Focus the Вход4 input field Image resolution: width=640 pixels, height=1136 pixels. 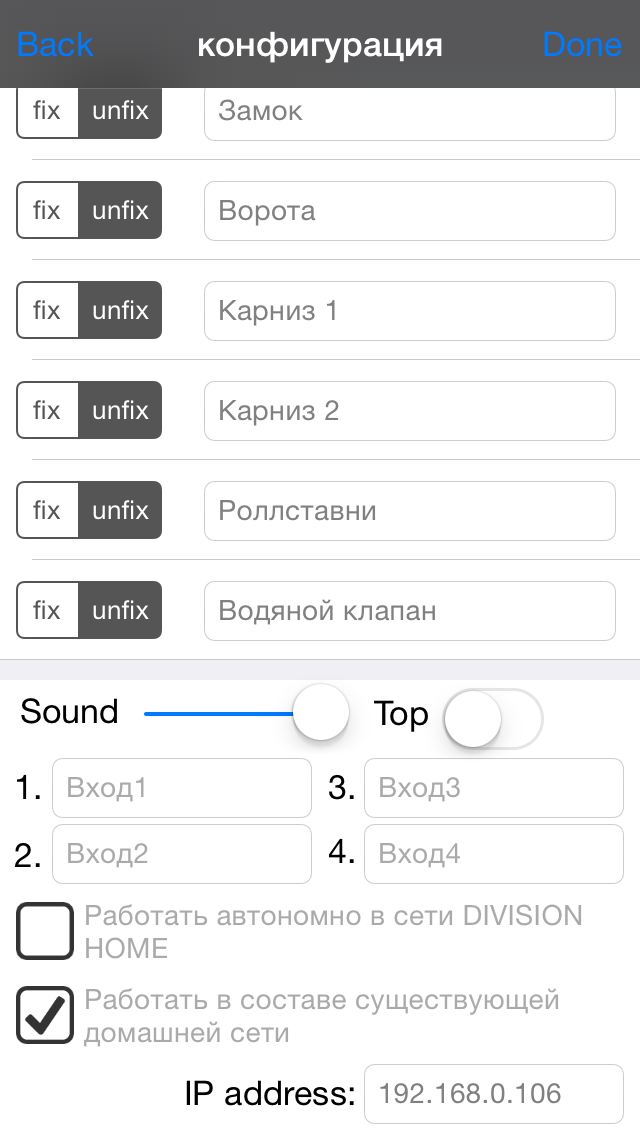pos(493,854)
